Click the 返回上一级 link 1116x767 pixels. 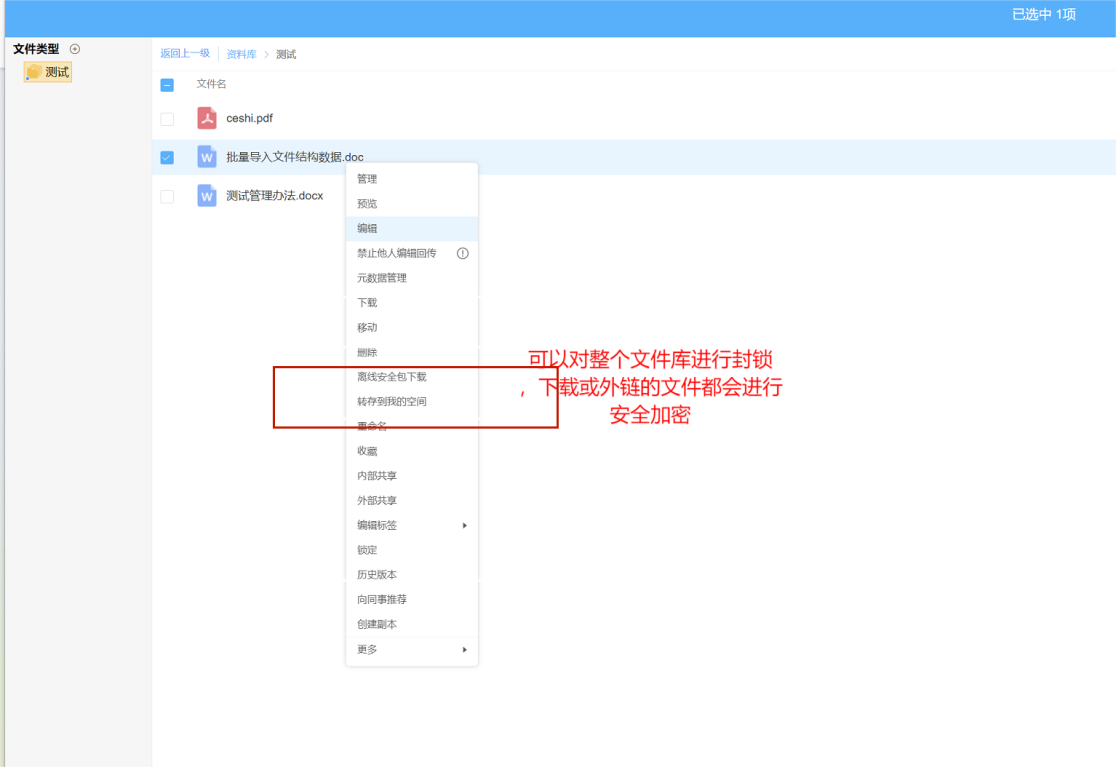[x=185, y=53]
